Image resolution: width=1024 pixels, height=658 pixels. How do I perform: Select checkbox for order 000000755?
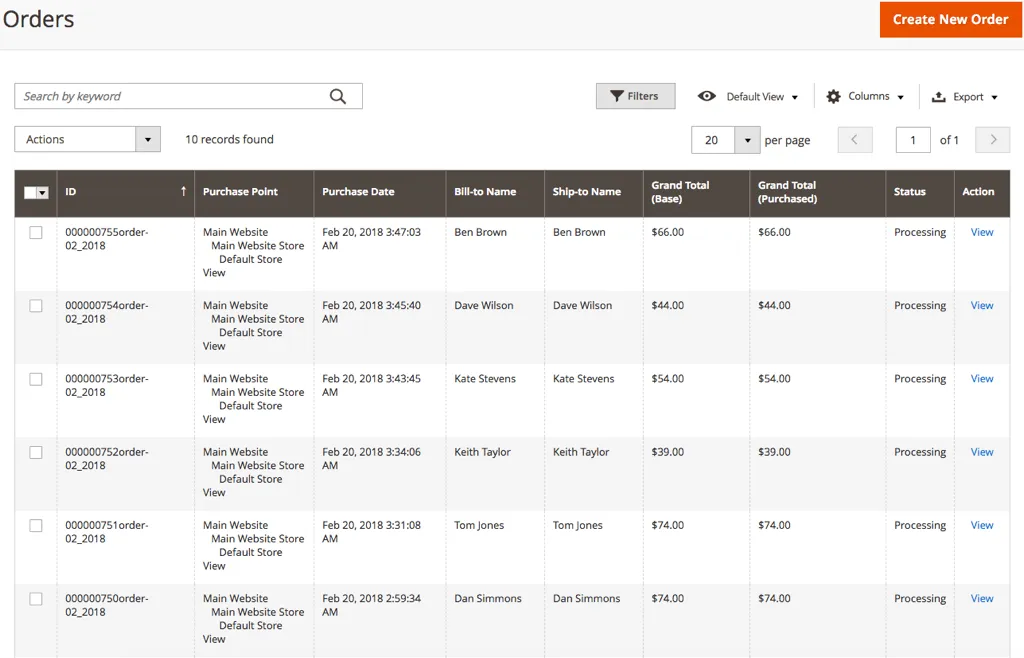36,232
